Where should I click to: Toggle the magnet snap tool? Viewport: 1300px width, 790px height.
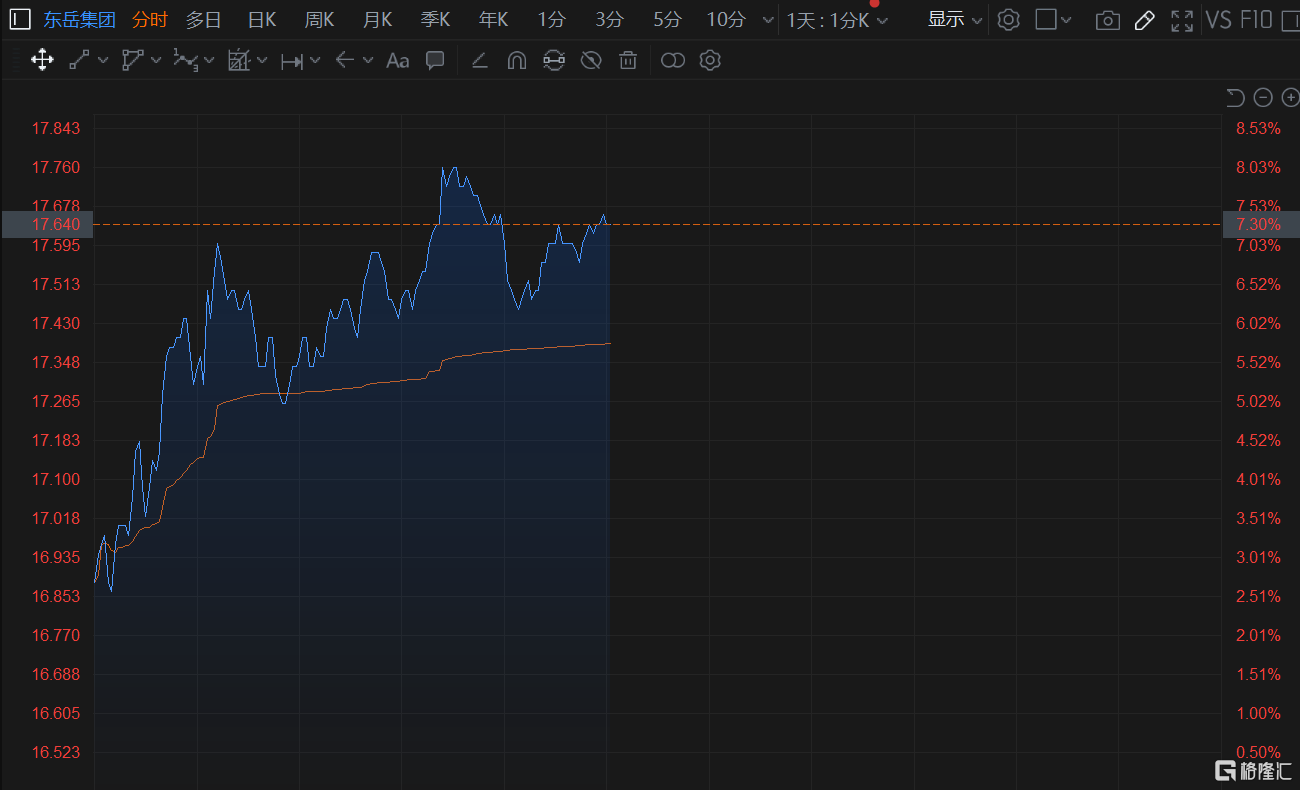(x=516, y=60)
